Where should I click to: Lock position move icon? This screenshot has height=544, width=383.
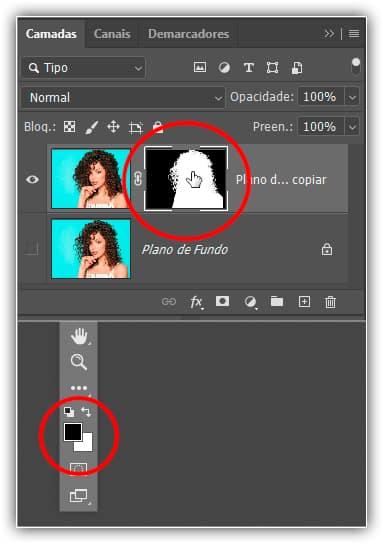coord(113,127)
